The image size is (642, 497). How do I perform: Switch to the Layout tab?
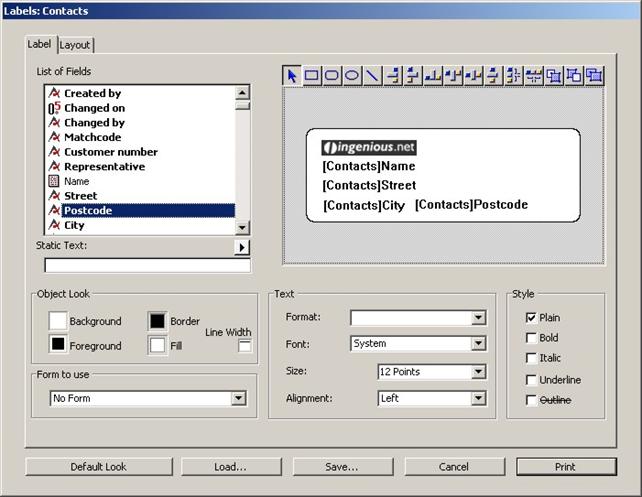75,45
